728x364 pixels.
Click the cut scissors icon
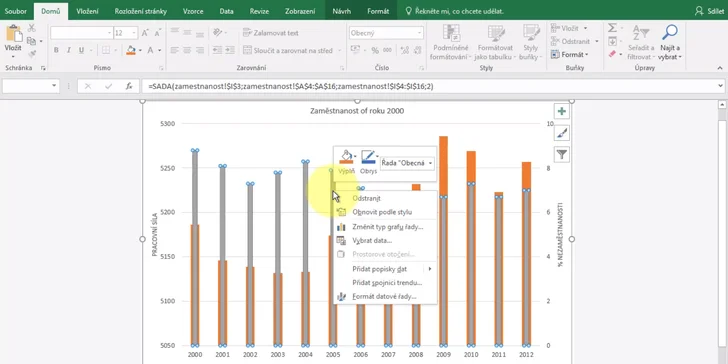(32, 28)
